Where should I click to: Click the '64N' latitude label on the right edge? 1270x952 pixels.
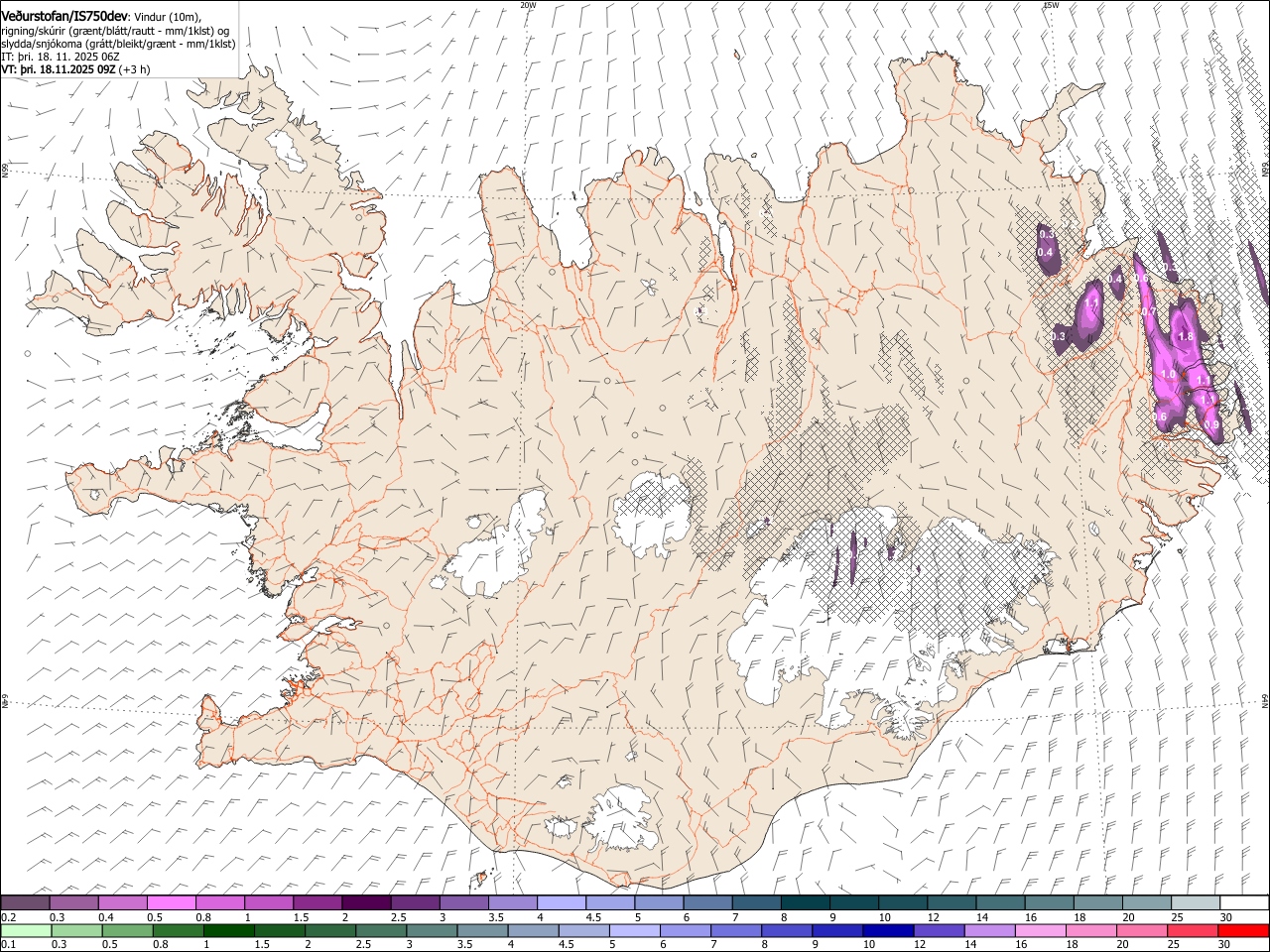pyautogui.click(x=1265, y=700)
